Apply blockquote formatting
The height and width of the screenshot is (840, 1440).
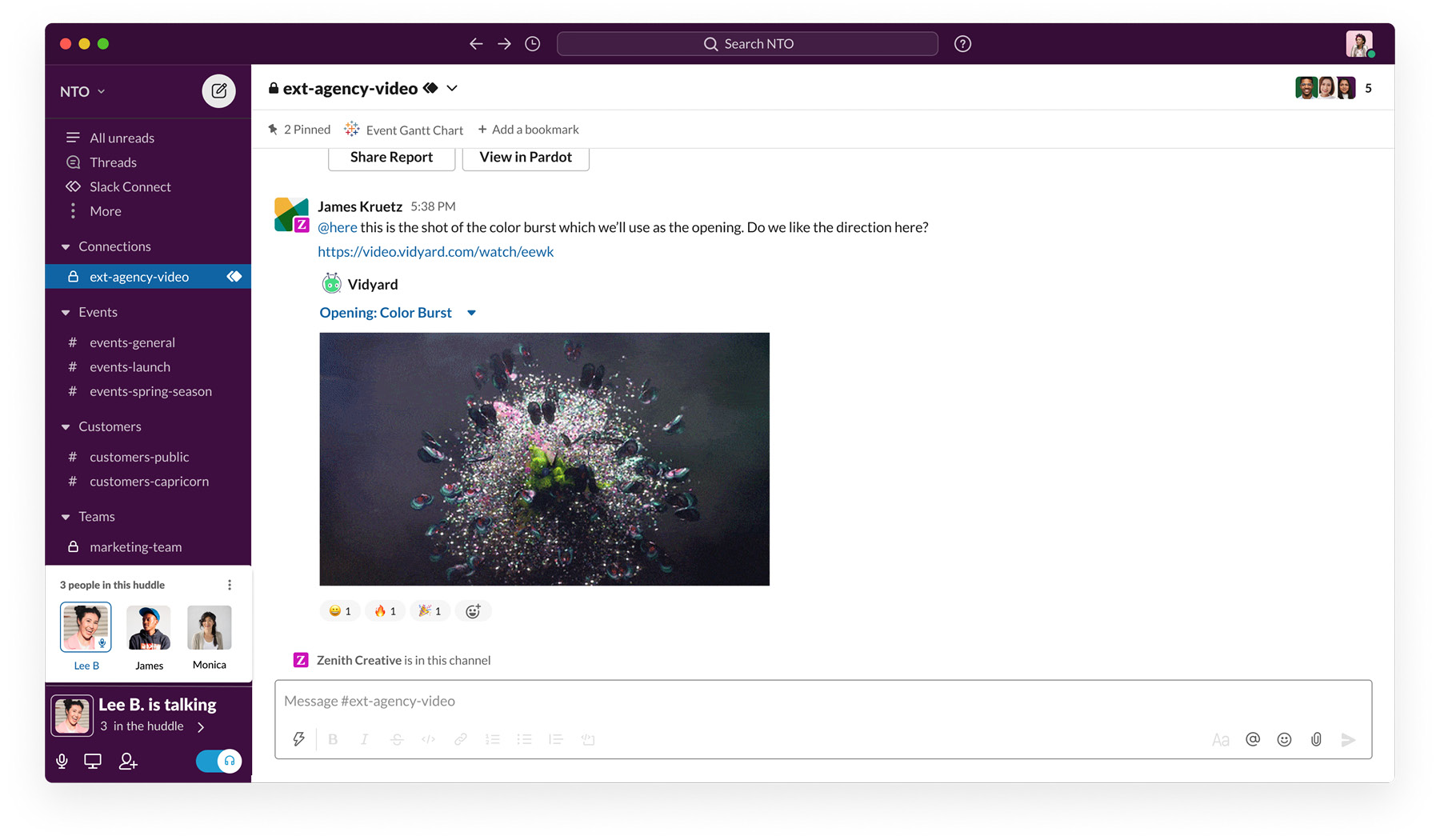coord(556,739)
